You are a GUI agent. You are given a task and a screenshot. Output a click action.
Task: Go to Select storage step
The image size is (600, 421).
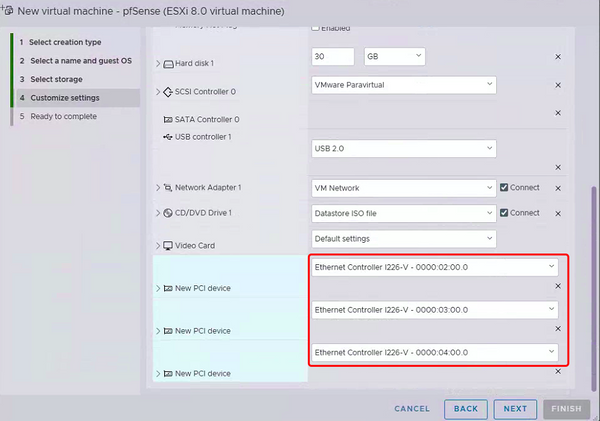(56, 79)
